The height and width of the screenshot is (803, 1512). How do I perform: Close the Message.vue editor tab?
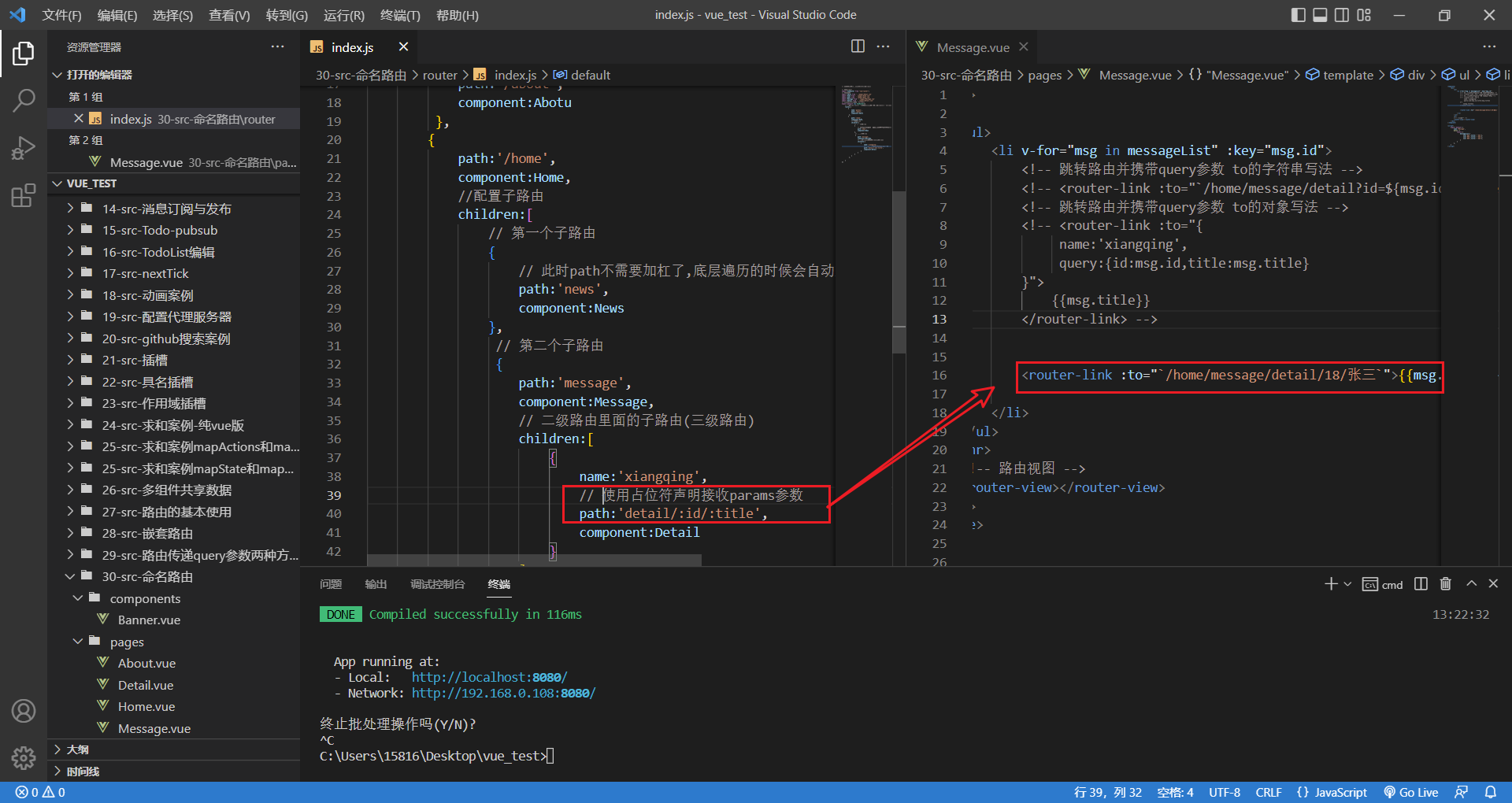(x=1023, y=46)
